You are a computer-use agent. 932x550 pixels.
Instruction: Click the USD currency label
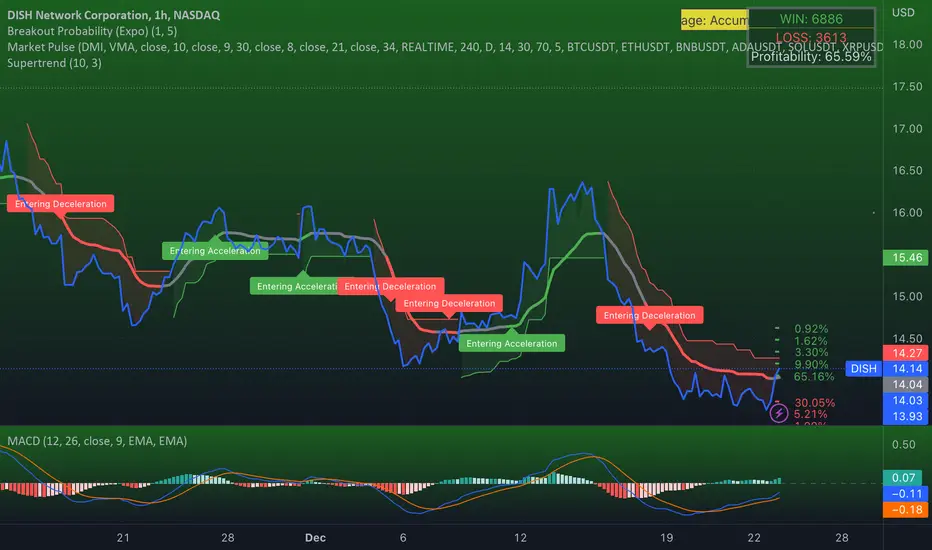click(x=903, y=12)
